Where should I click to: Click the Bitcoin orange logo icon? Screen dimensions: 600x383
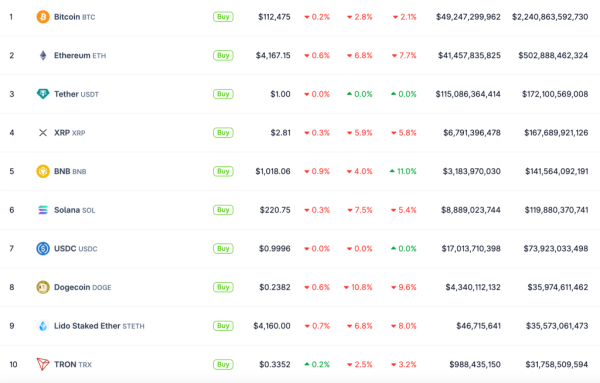tap(43, 17)
